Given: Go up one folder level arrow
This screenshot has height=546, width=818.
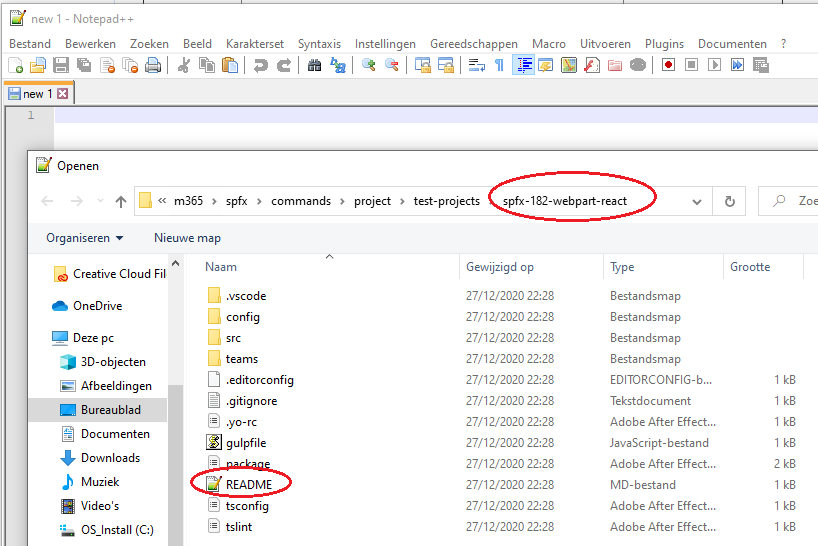Looking at the screenshot, I should pyautogui.click(x=121, y=201).
